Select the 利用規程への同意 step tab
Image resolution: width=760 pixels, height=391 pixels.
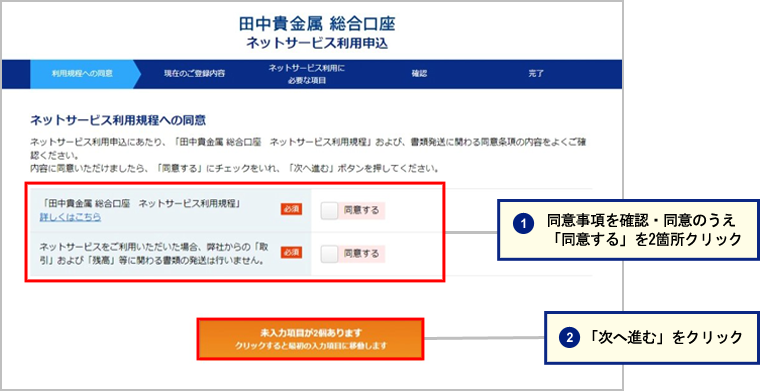(x=82, y=74)
